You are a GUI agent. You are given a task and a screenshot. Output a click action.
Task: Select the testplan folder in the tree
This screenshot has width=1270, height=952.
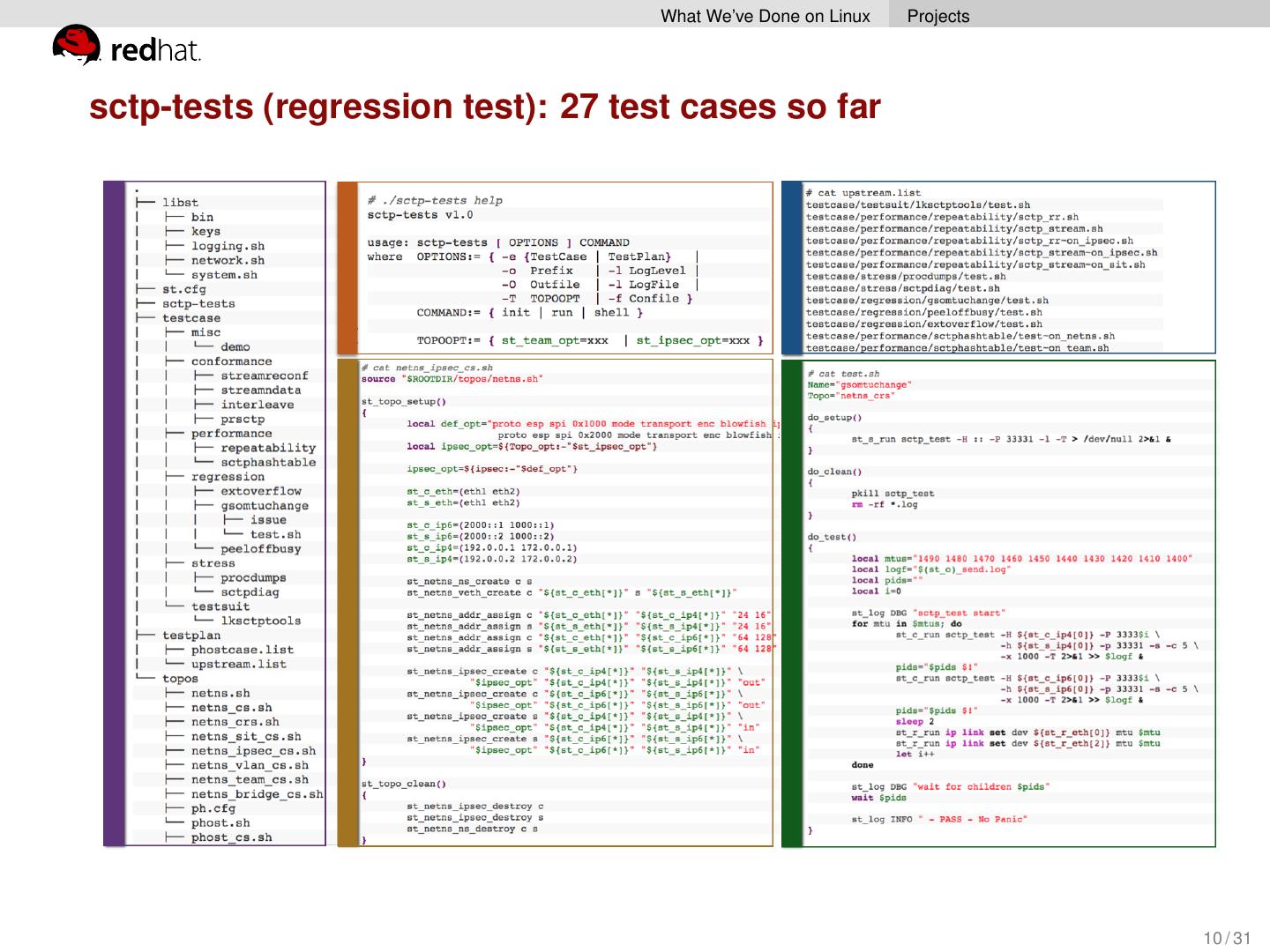point(191,636)
